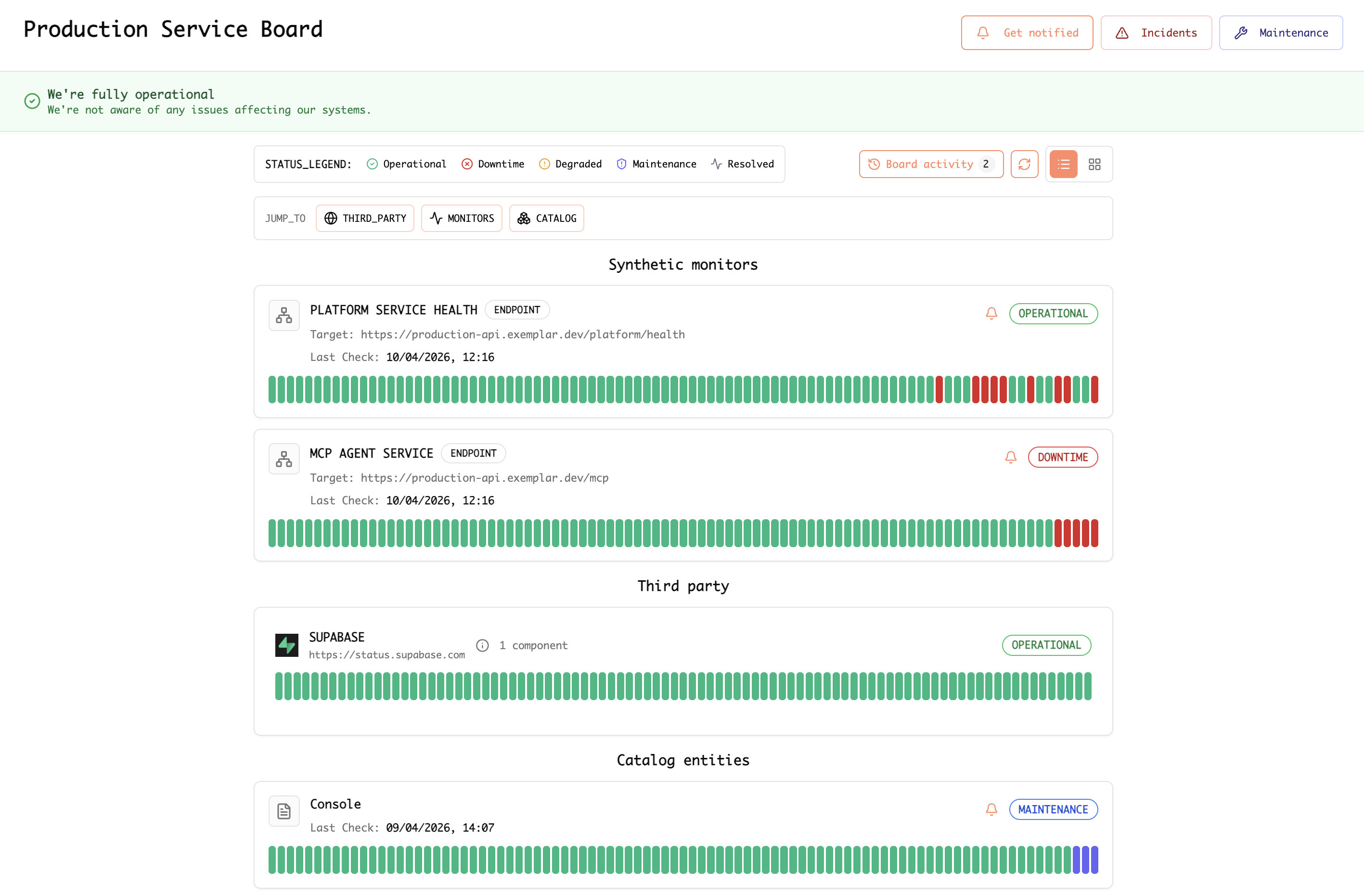Click bell icon for MCP Agent Service
This screenshot has width=1364, height=896.
[1010, 457]
